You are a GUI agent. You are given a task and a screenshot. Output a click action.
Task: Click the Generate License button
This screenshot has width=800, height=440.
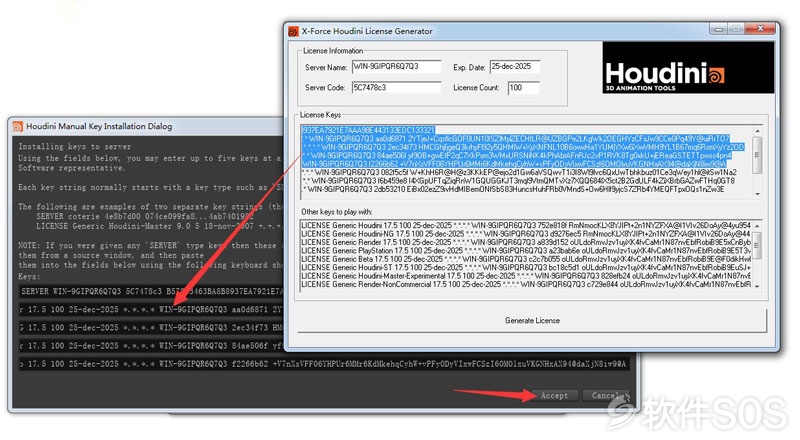532,321
